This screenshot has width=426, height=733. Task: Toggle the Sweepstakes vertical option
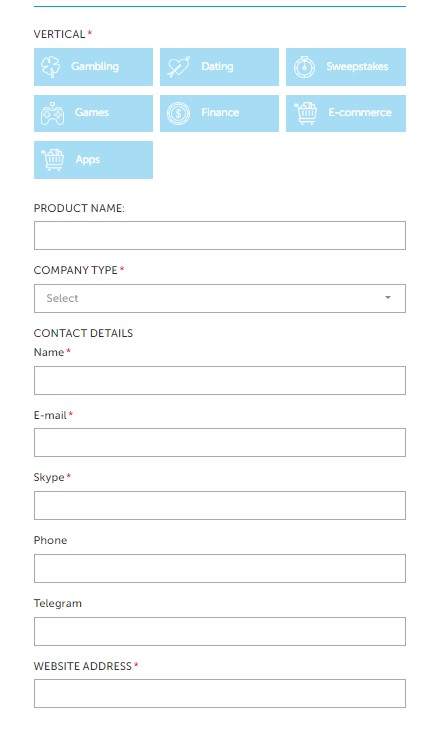tap(346, 67)
